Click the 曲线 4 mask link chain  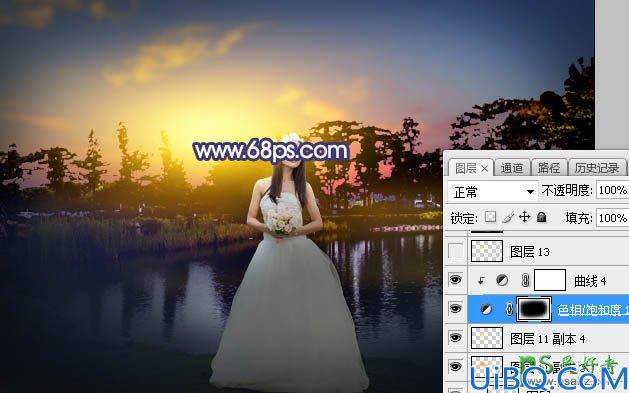click(525, 280)
